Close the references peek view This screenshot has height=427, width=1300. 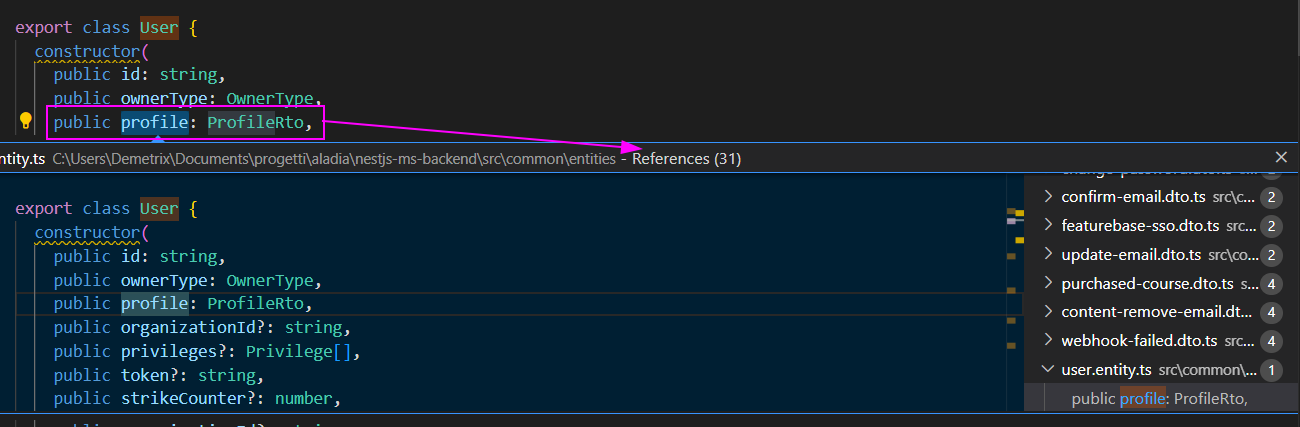(x=1281, y=157)
